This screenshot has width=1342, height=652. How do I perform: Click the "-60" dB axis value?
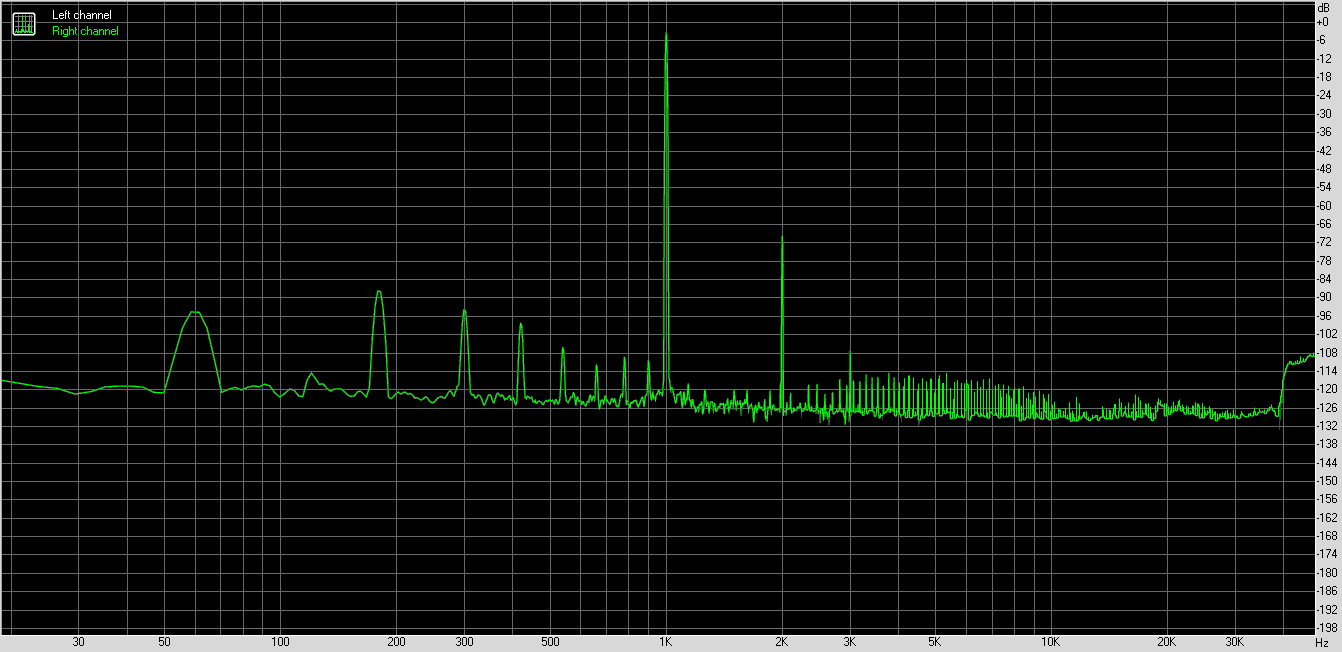tap(1324, 205)
